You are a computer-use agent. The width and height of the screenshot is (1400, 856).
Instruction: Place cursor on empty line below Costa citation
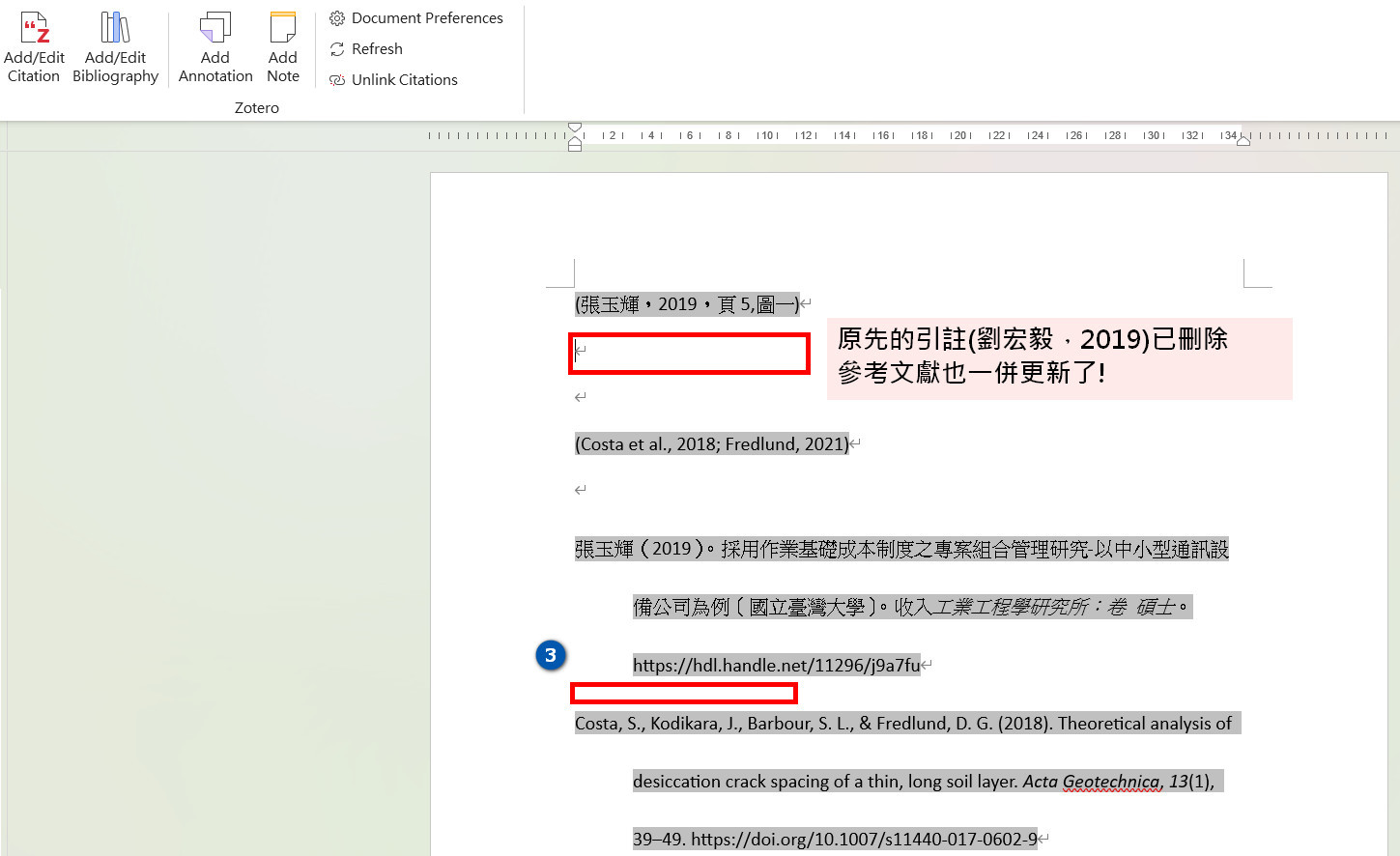[580, 490]
